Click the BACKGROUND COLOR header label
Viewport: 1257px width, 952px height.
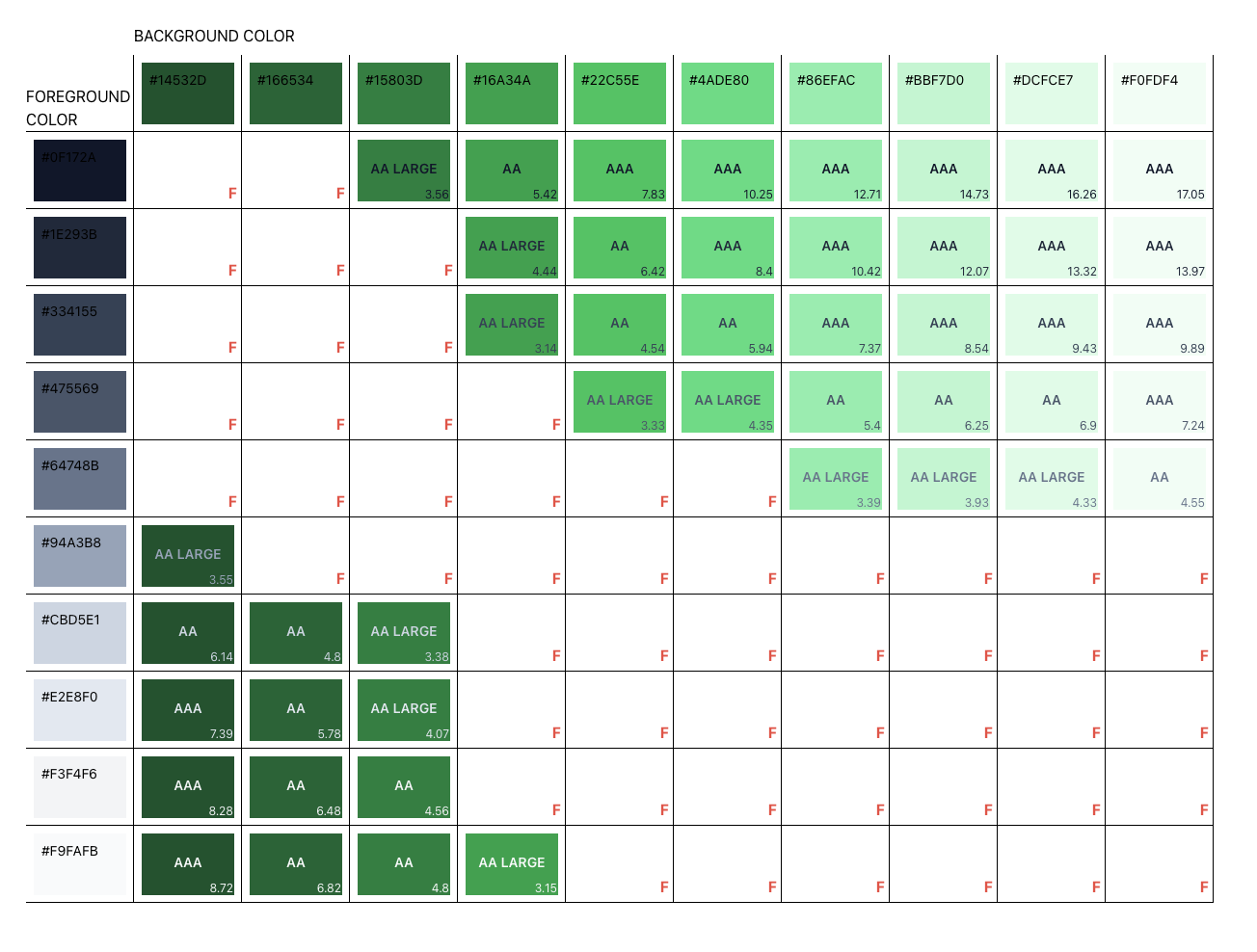coord(214,36)
